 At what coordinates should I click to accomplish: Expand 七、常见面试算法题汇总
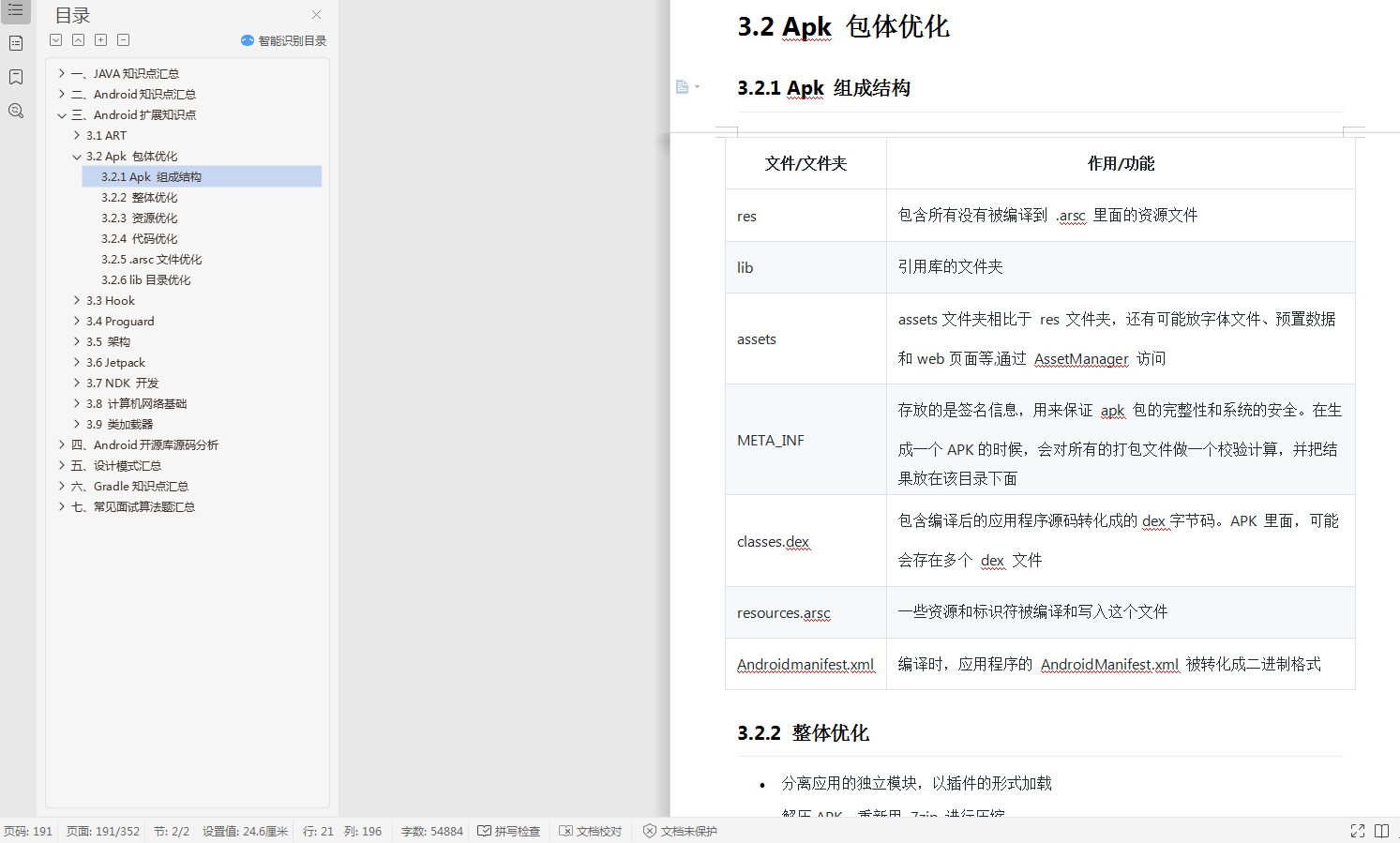point(61,506)
